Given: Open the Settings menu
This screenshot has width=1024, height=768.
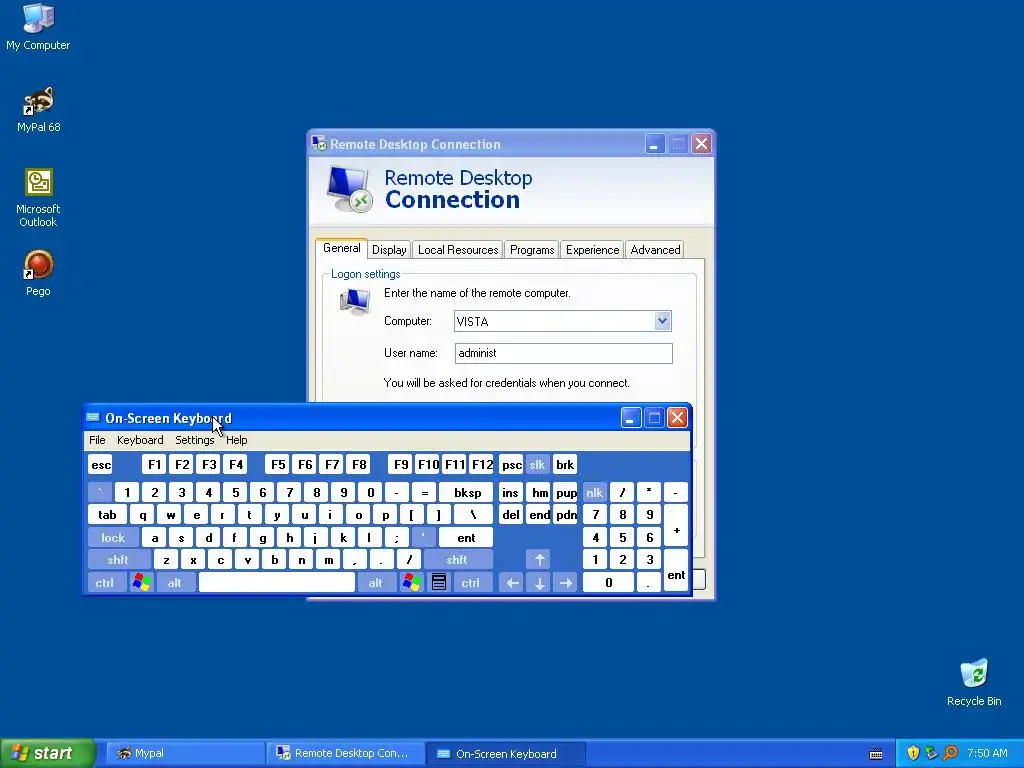Looking at the screenshot, I should click(x=195, y=440).
